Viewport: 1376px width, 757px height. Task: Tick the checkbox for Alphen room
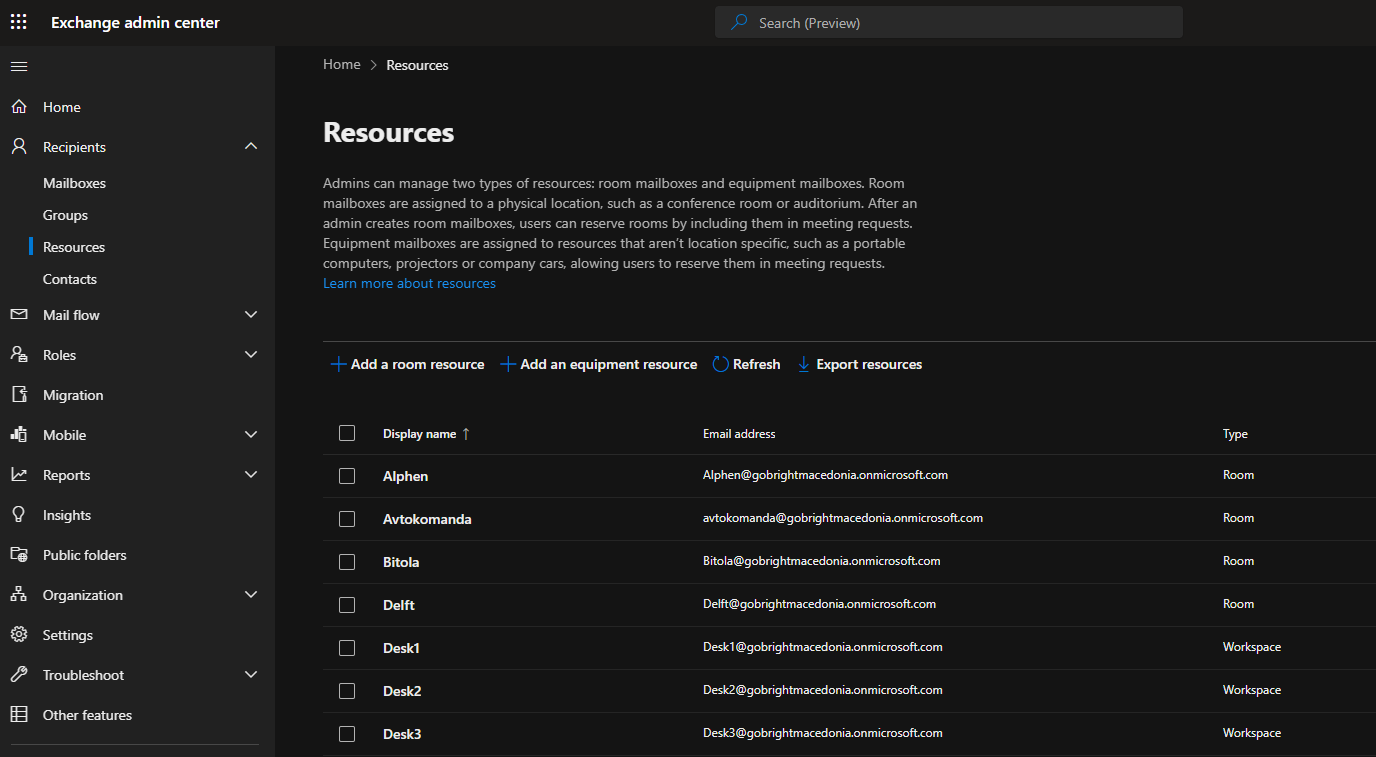(347, 476)
